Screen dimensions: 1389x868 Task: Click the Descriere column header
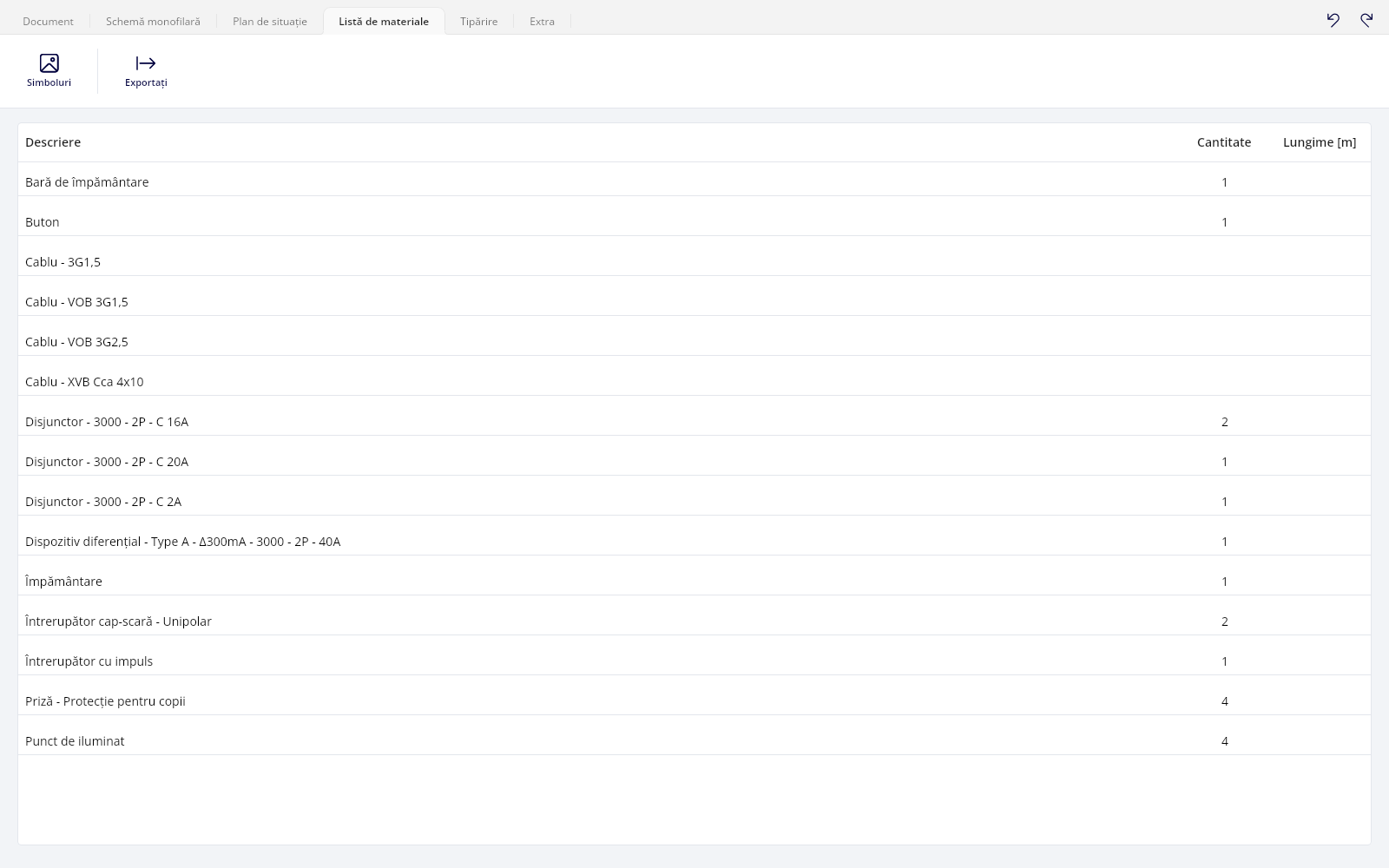pos(53,142)
